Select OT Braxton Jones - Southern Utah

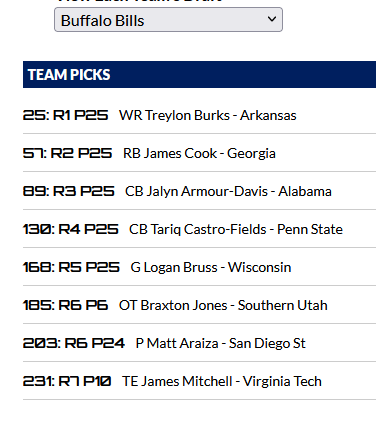click(223, 305)
